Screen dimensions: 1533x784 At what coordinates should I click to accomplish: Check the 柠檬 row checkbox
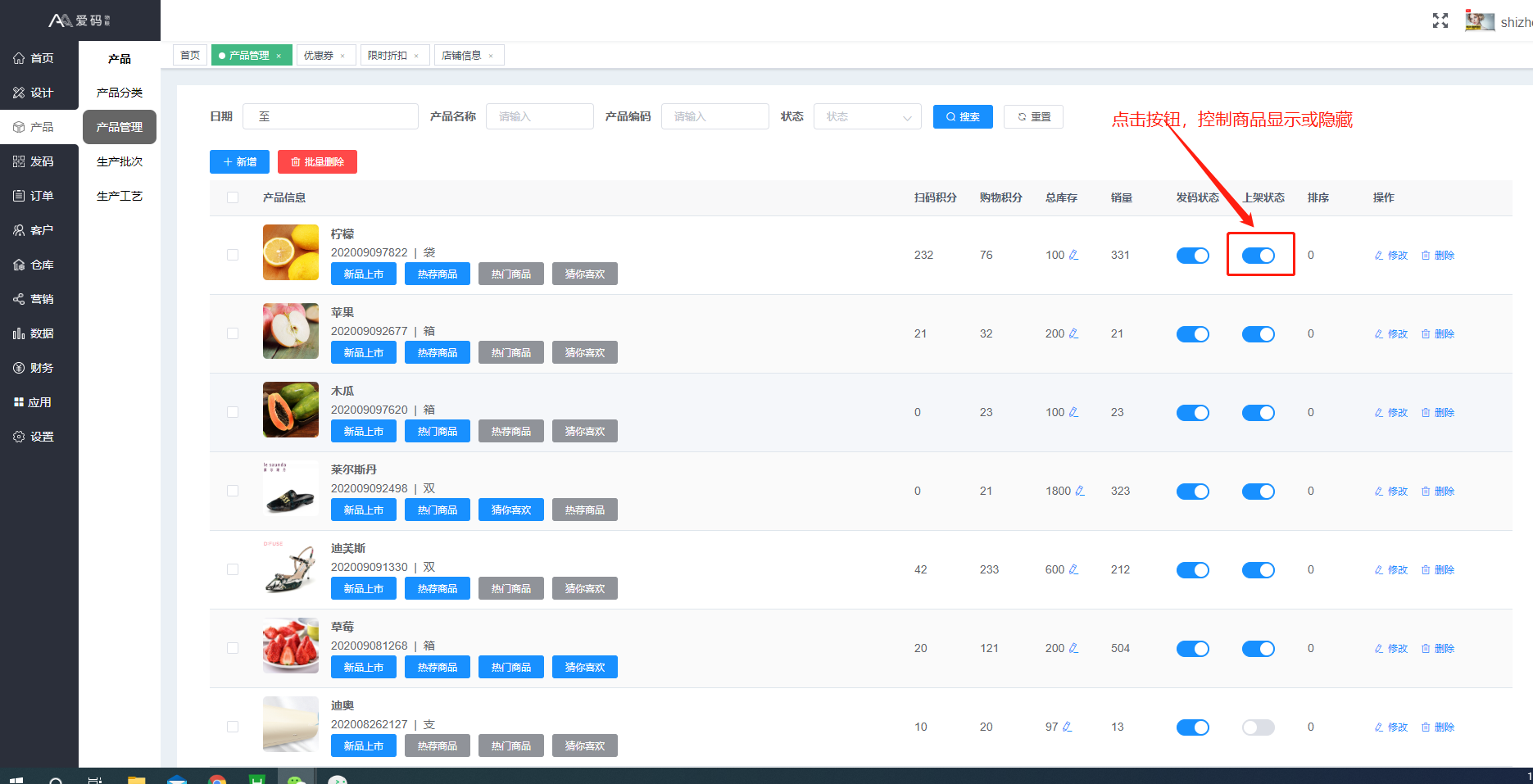(x=233, y=255)
